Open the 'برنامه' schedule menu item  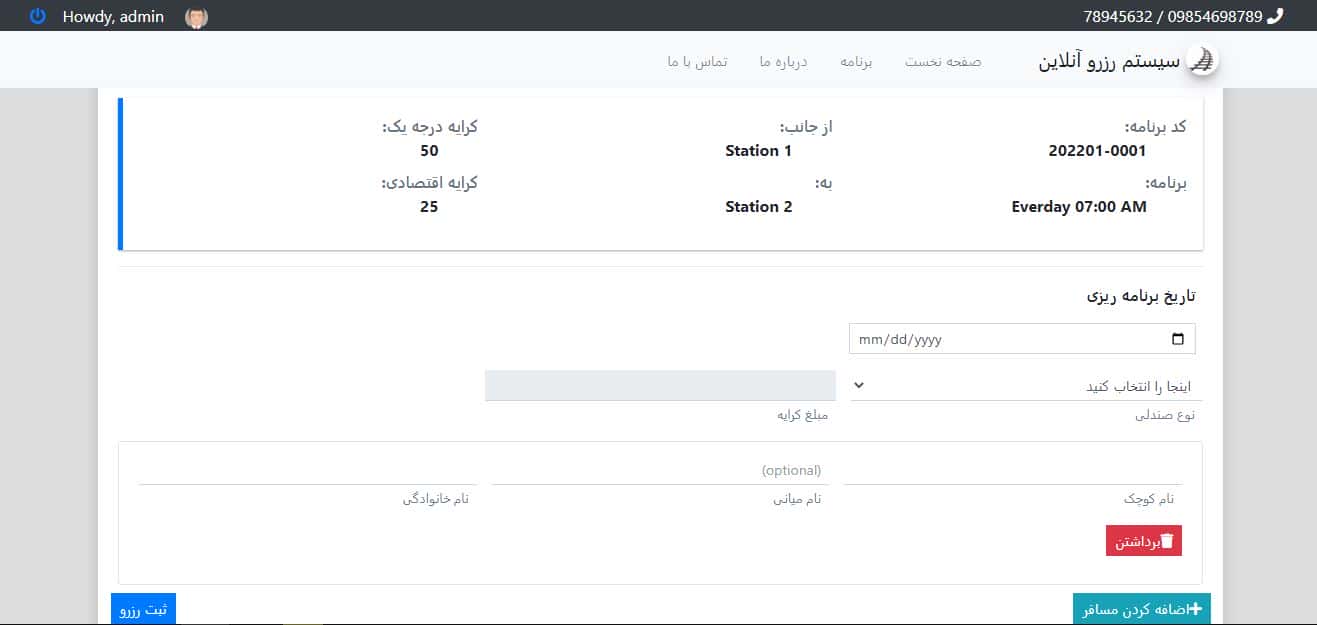tap(856, 62)
